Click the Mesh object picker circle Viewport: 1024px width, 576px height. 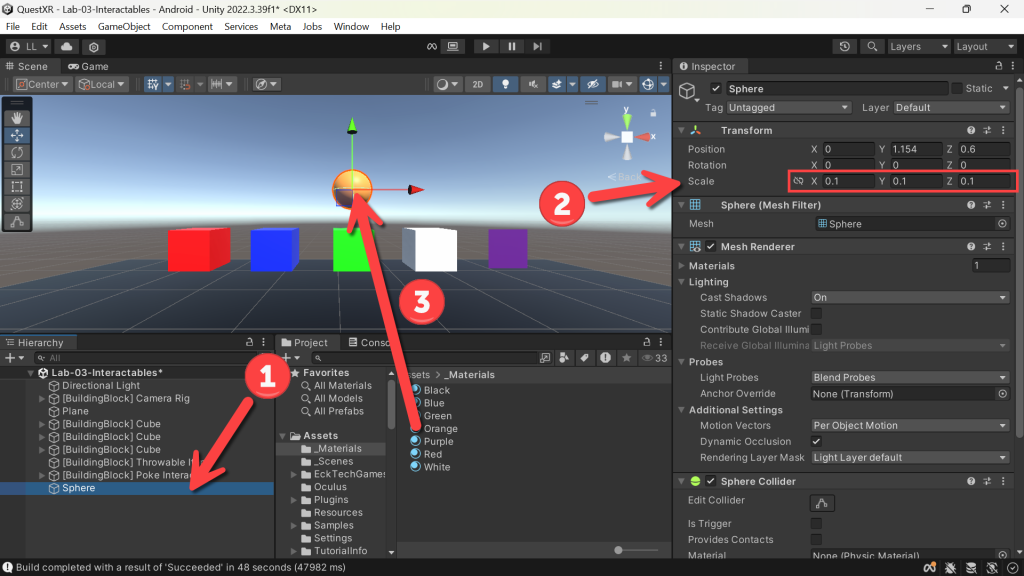coord(1002,223)
